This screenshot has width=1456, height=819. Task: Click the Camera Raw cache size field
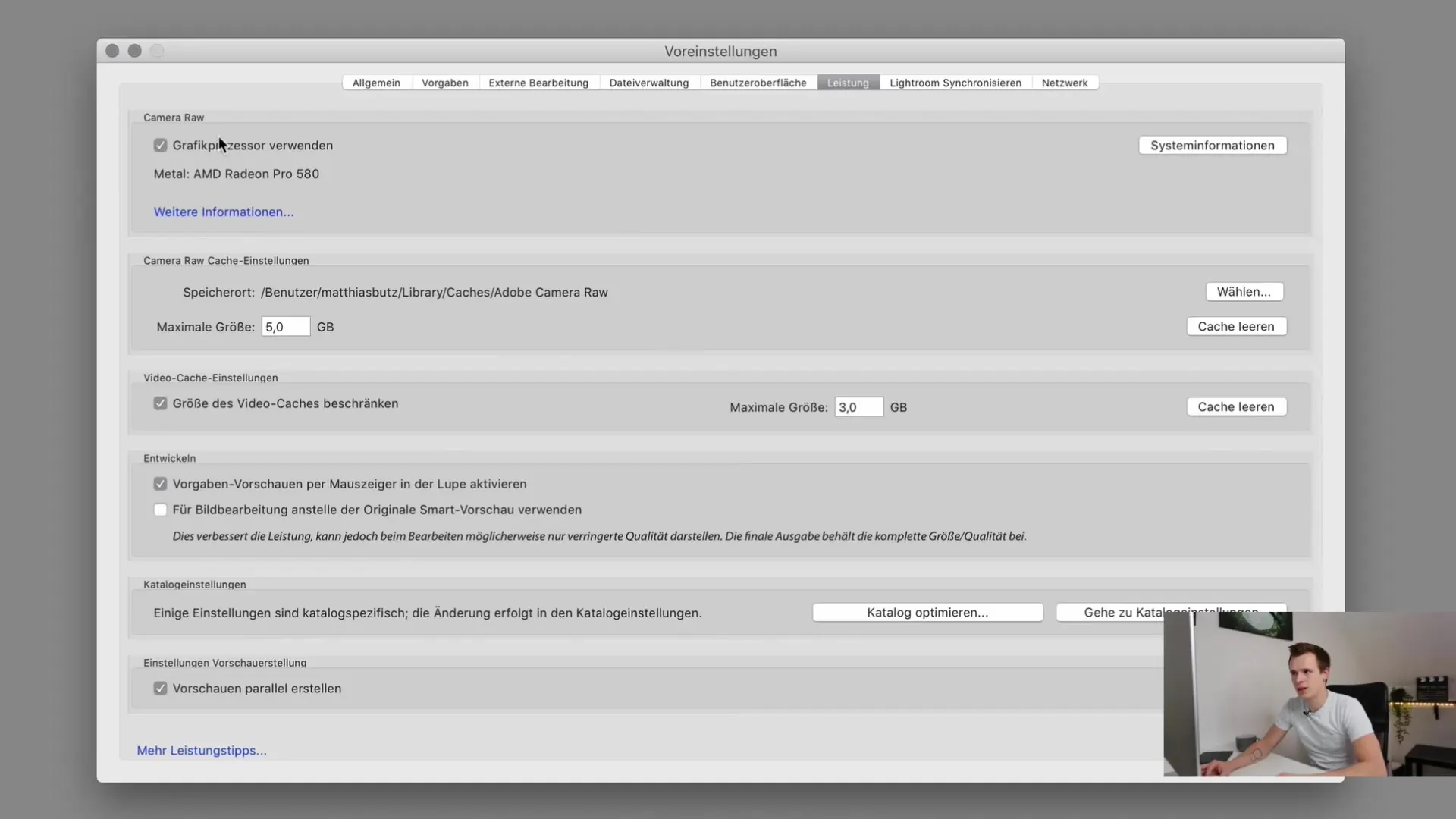(x=286, y=327)
